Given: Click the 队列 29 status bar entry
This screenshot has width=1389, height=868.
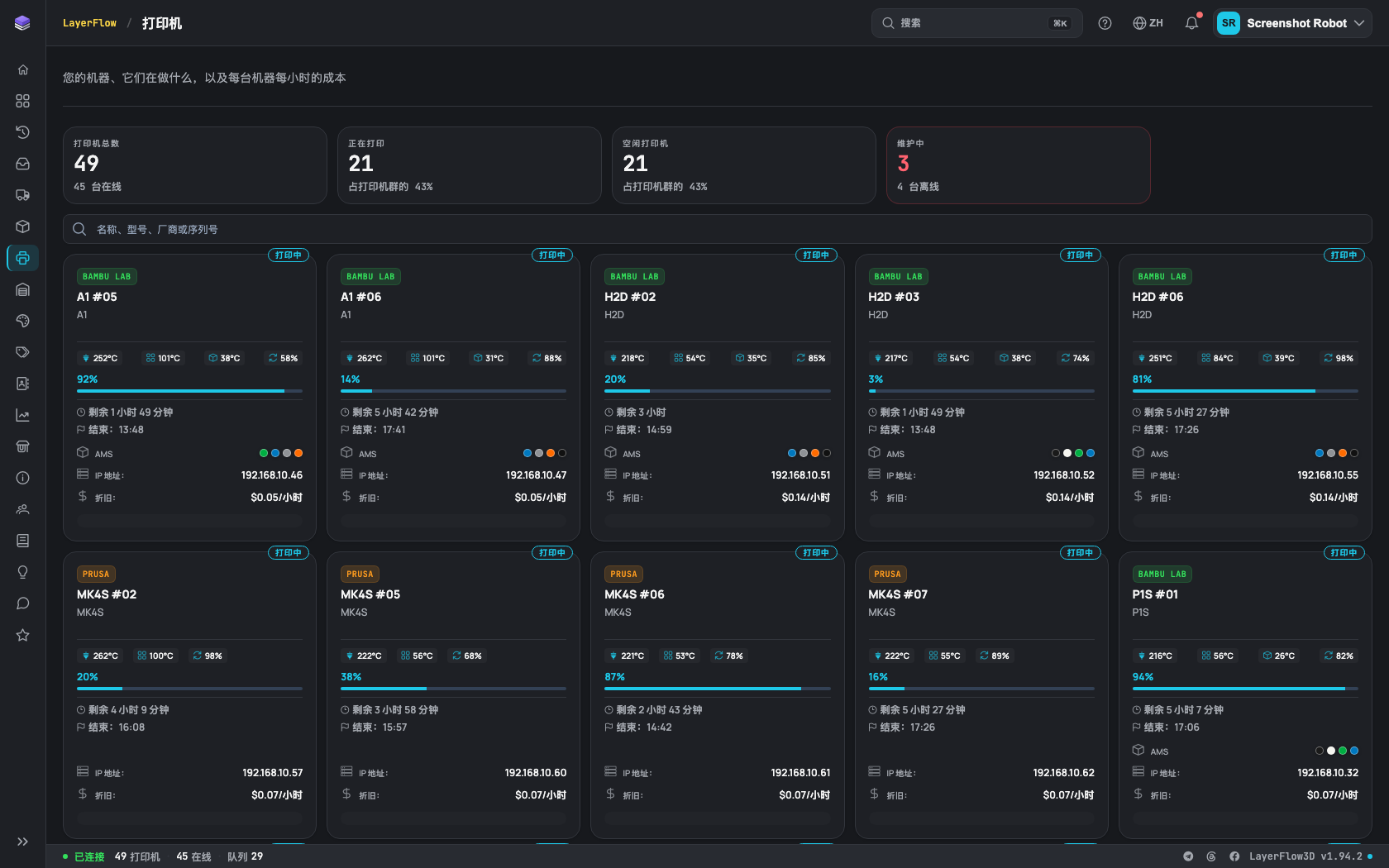Looking at the screenshot, I should point(245,856).
